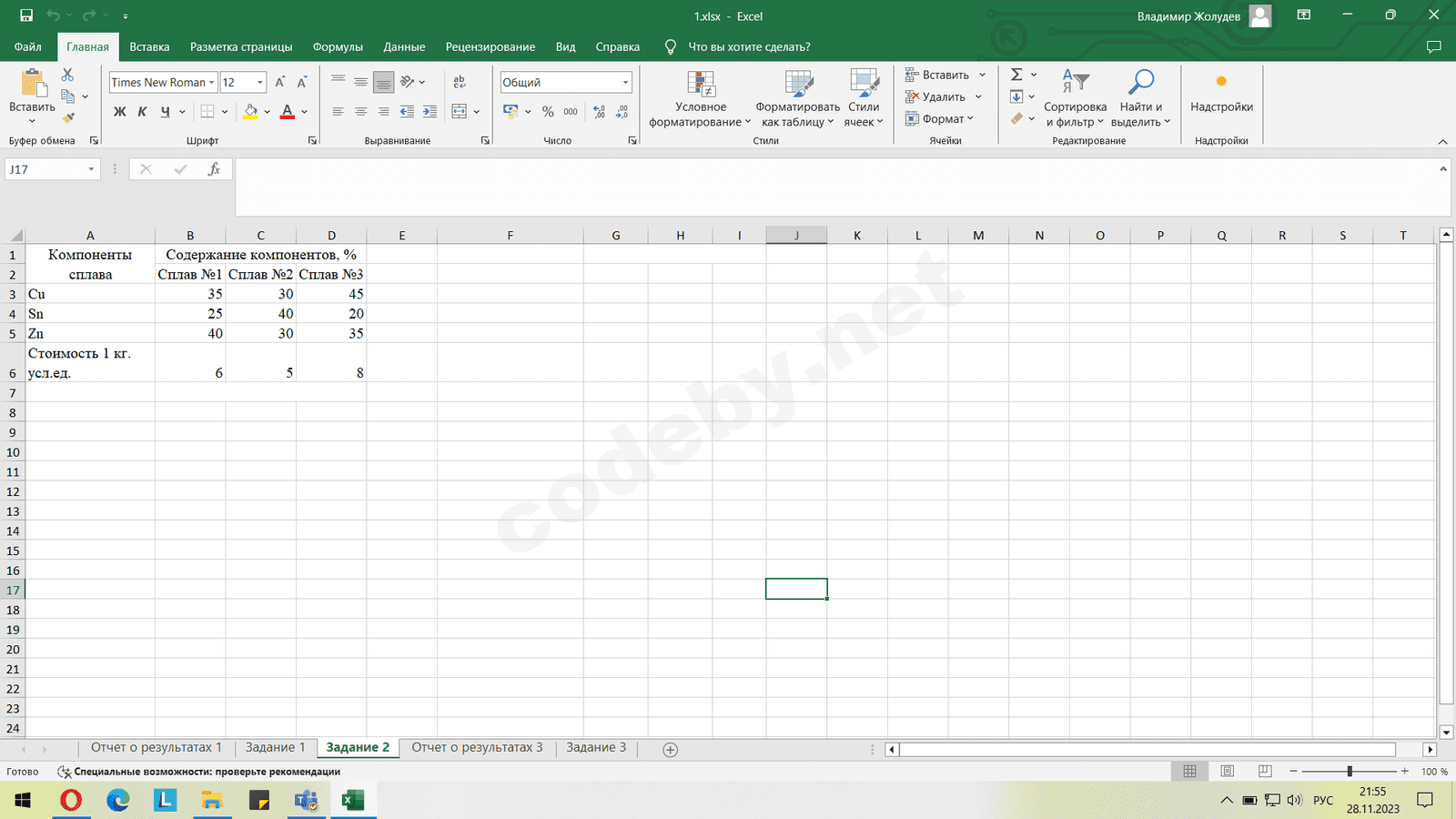Toggle italic formatting (К)
This screenshot has height=819, width=1456.
(142, 111)
